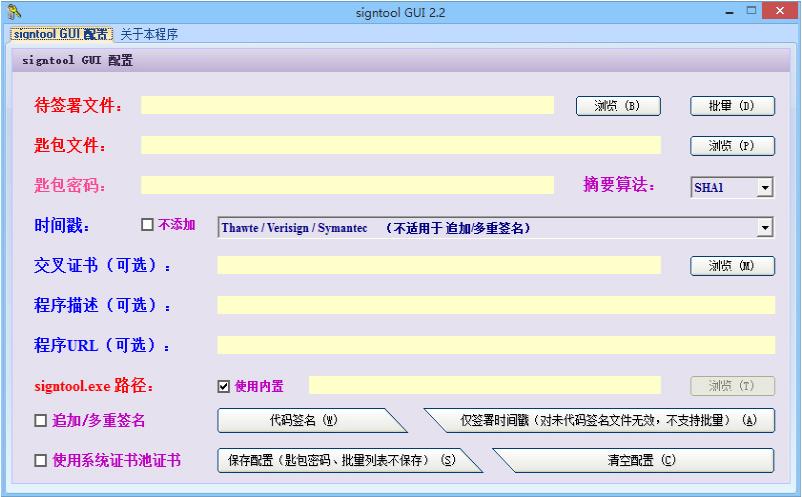This screenshot has width=802, height=497.
Task: Click the 匙包密码 password field
Action: [x=347, y=185]
